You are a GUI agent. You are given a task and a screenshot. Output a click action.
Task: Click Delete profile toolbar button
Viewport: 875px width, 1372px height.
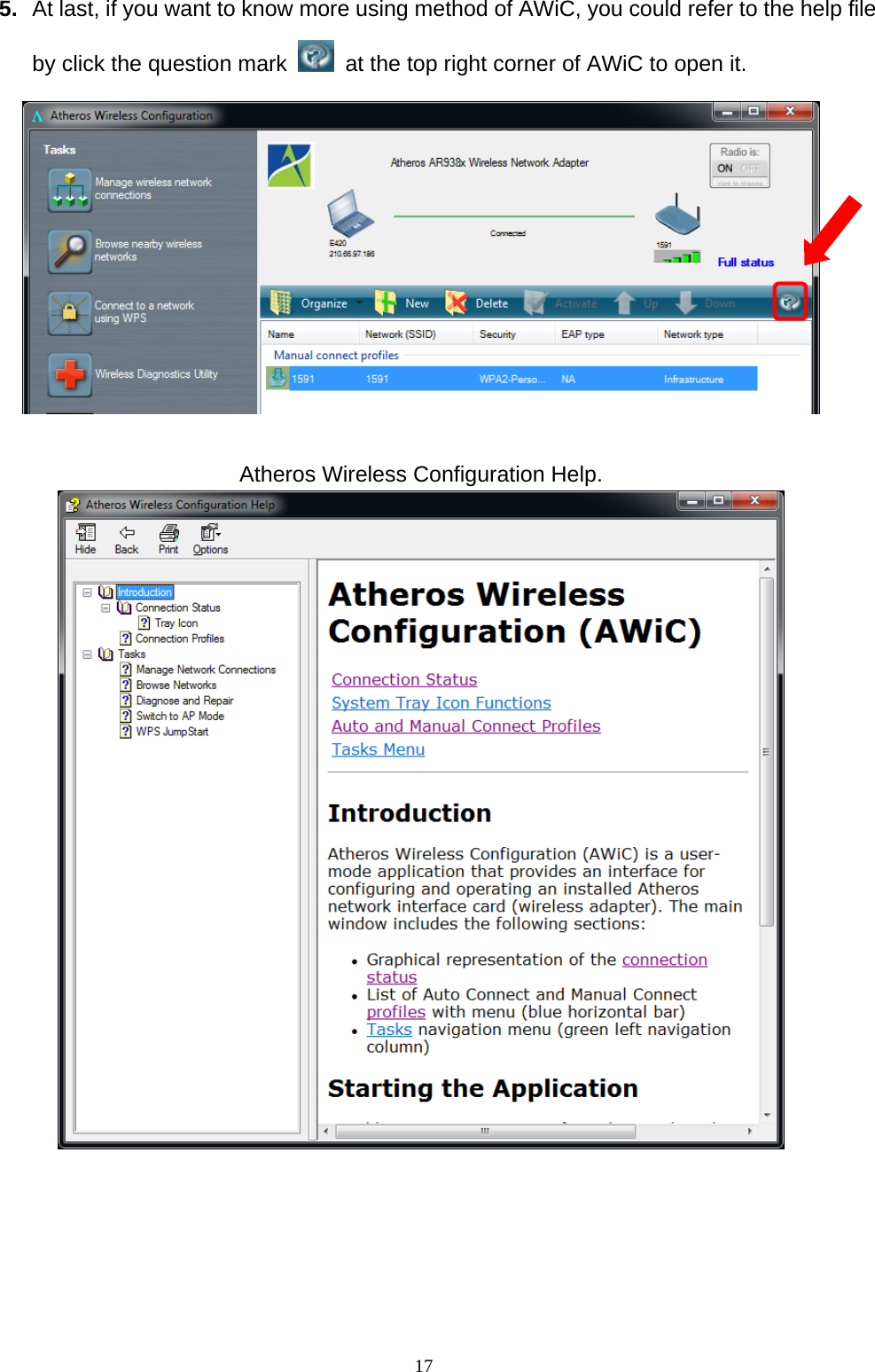[477, 303]
